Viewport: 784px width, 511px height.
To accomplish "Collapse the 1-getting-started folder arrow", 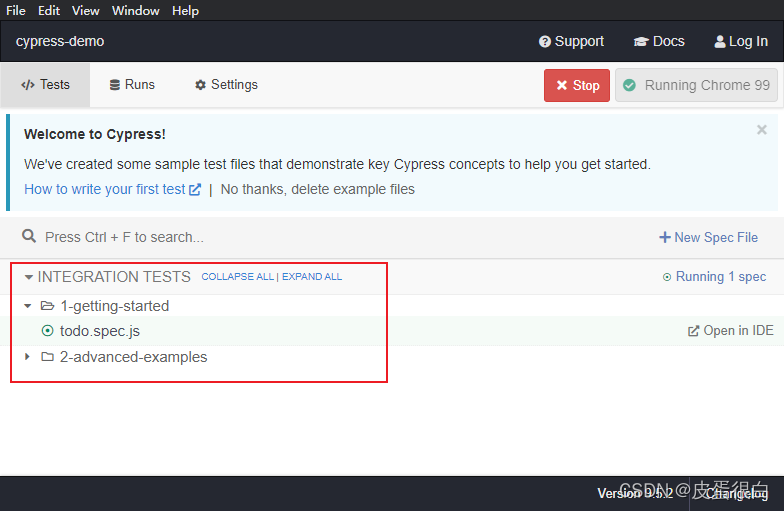I will point(28,306).
